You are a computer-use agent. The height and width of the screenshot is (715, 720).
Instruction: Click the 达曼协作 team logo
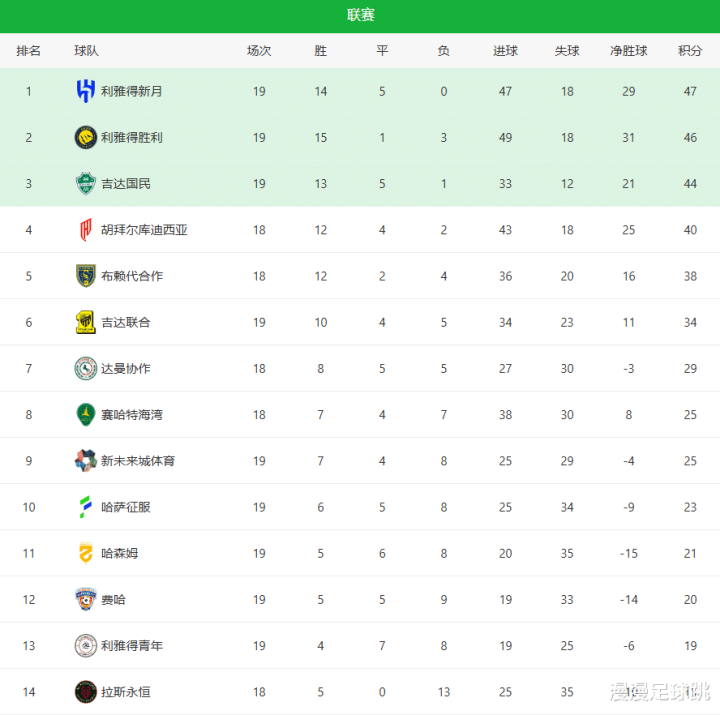[x=85, y=368]
